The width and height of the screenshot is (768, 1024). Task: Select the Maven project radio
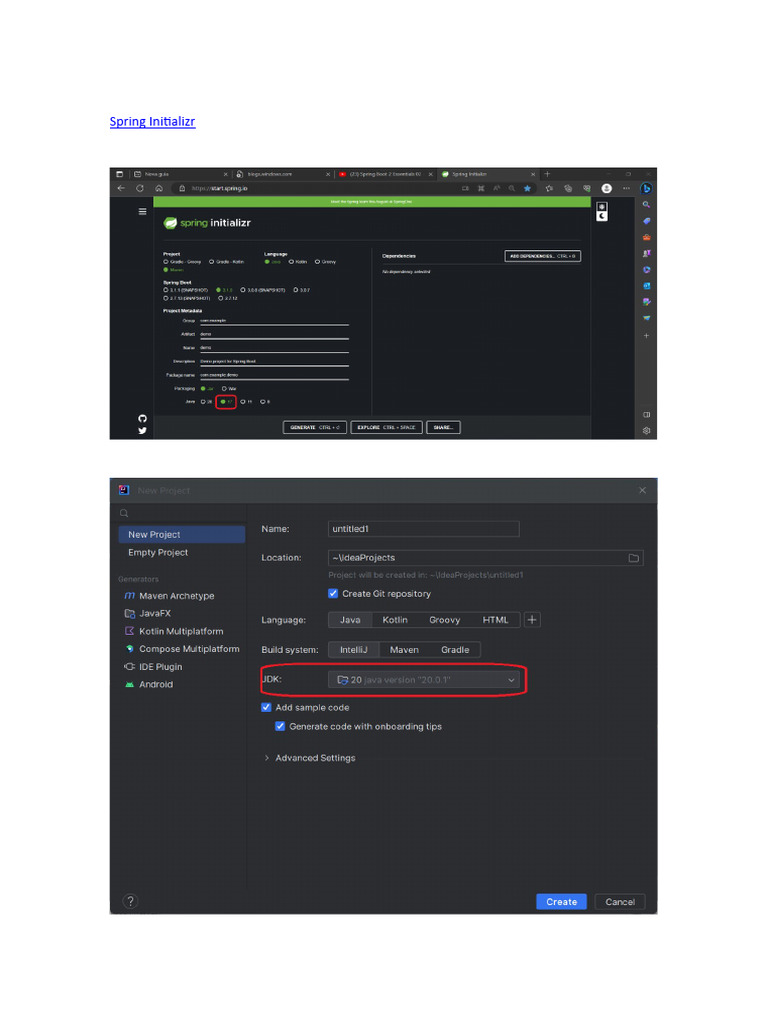click(x=166, y=270)
